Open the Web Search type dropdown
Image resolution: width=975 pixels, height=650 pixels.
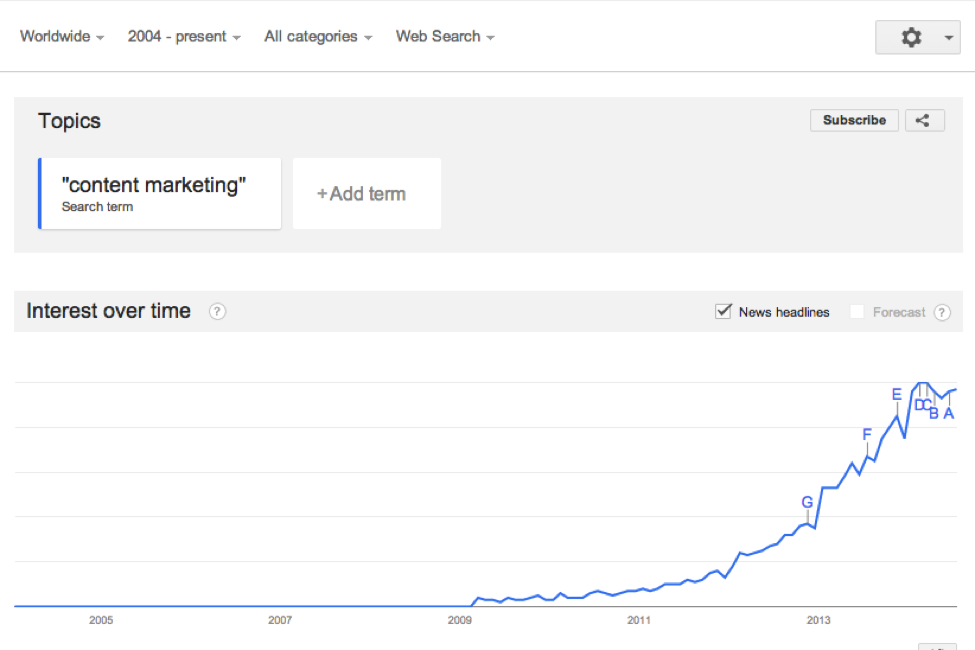(x=445, y=37)
